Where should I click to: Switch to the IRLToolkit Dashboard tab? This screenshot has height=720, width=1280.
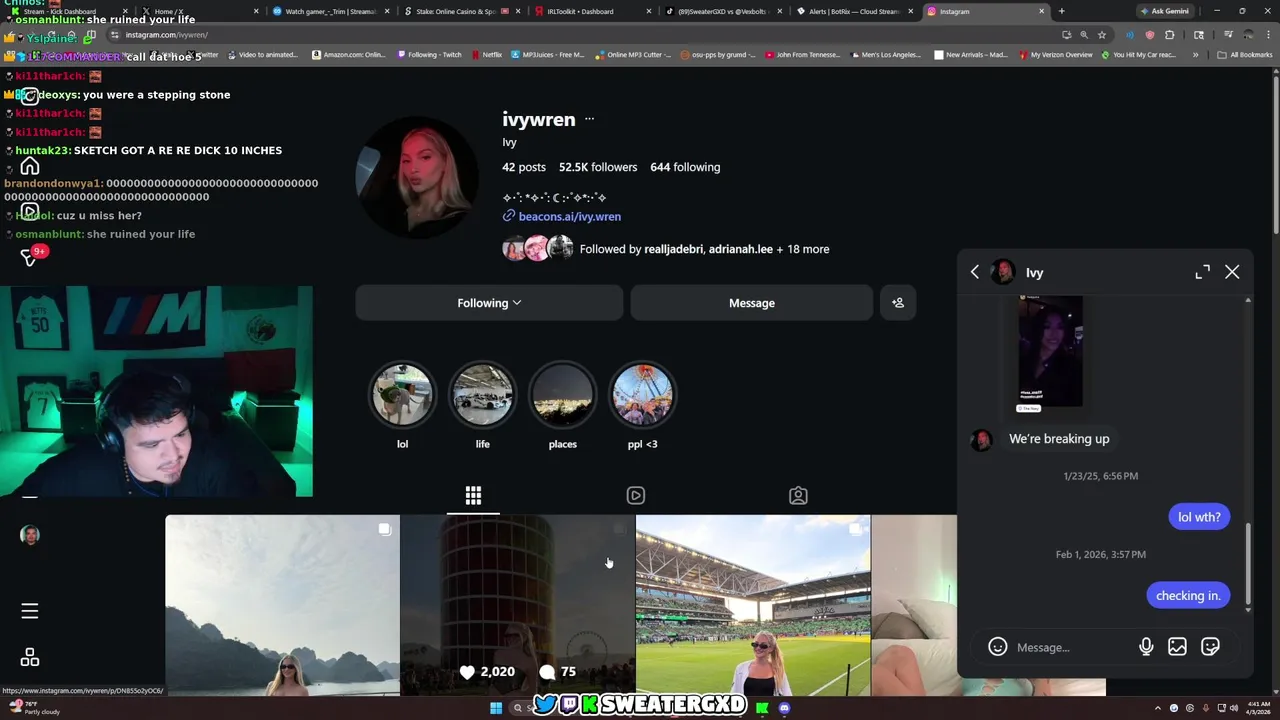point(592,11)
